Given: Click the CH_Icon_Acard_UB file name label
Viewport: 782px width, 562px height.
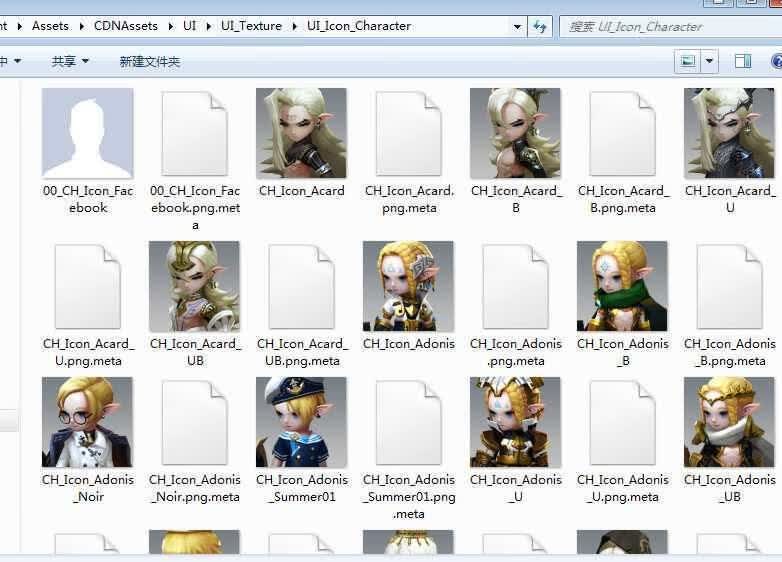Looking at the screenshot, I should click(195, 352).
